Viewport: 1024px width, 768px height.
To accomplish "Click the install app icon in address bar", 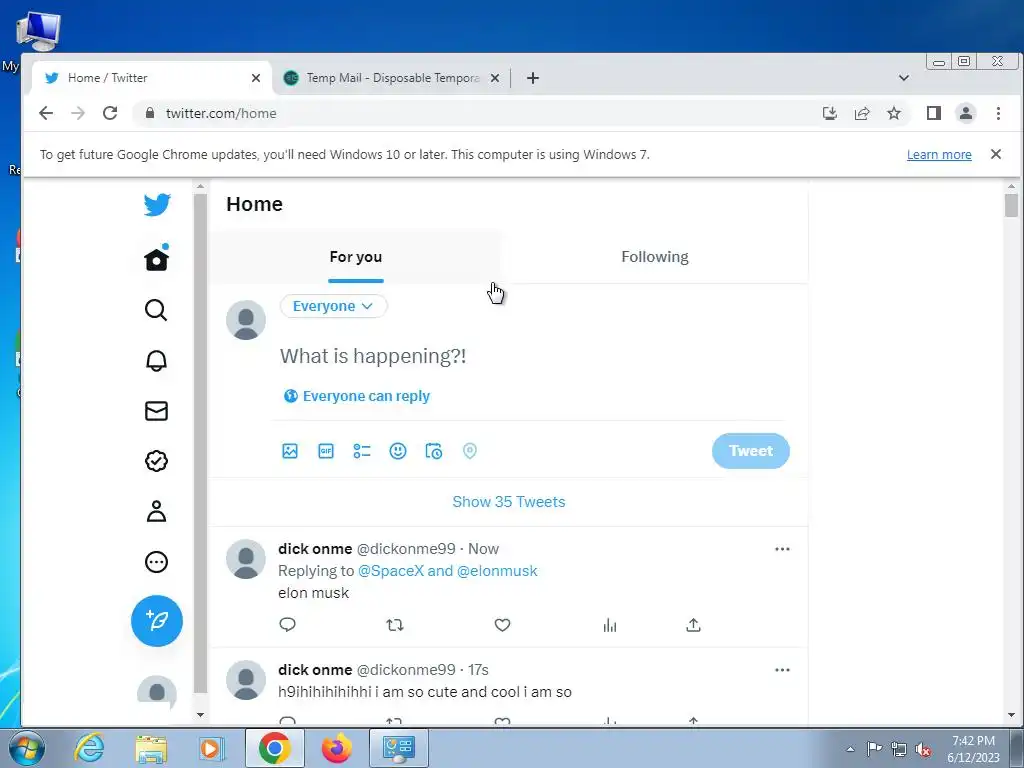I will click(x=829, y=113).
